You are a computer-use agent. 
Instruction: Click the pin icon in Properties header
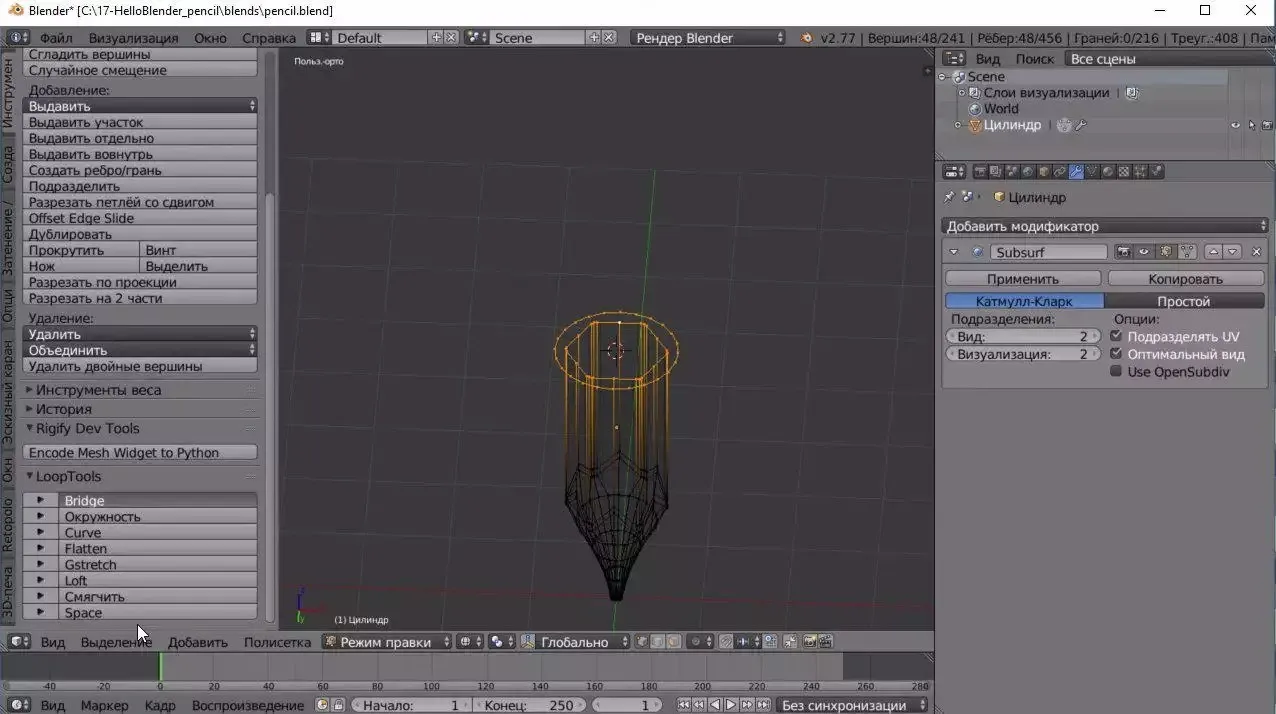(x=950, y=197)
